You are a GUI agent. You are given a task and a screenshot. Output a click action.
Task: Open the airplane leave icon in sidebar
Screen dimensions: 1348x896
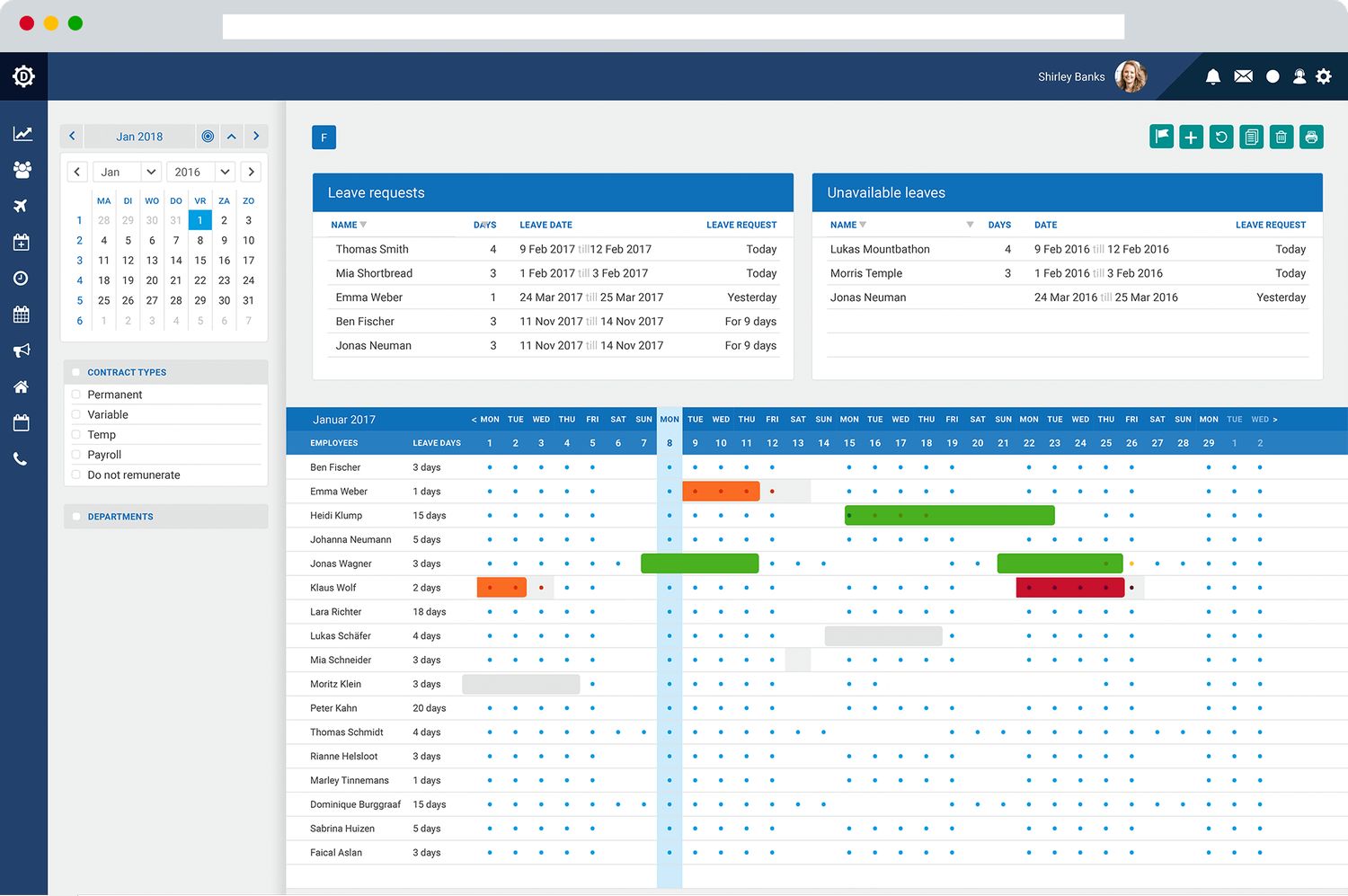[22, 206]
